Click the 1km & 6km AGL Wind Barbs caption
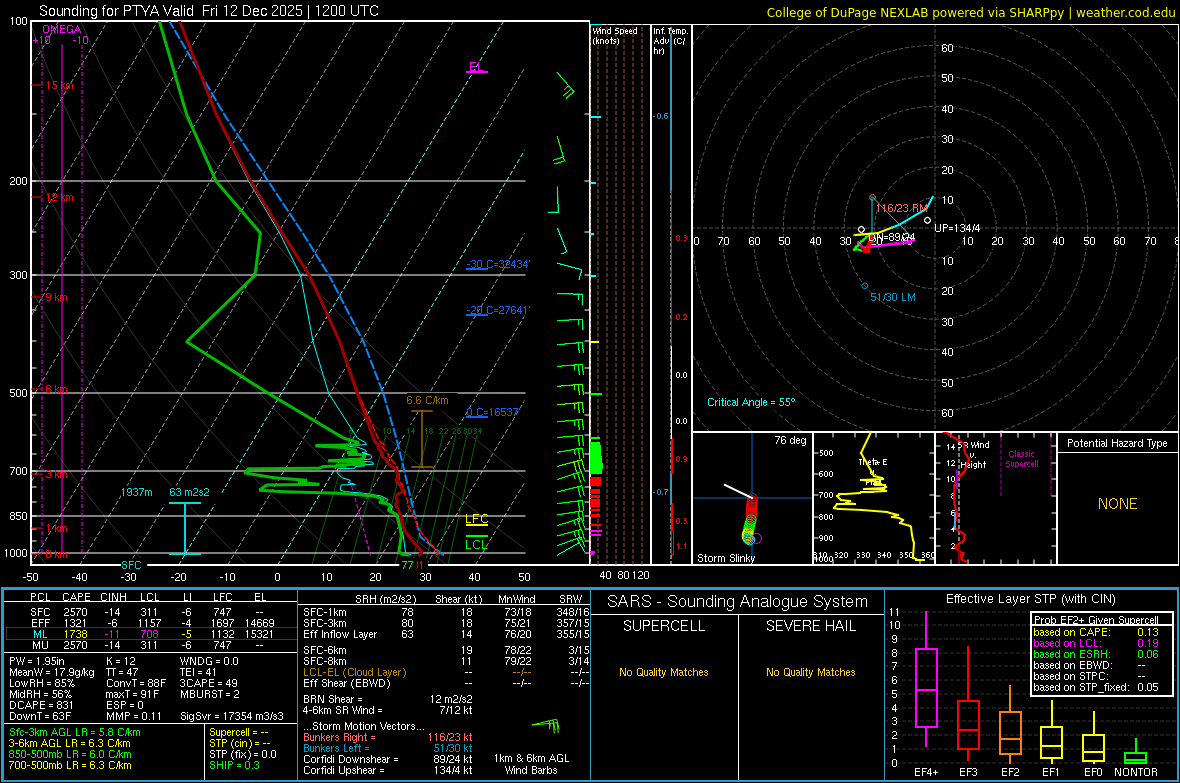1180x783 pixels. [x=531, y=764]
